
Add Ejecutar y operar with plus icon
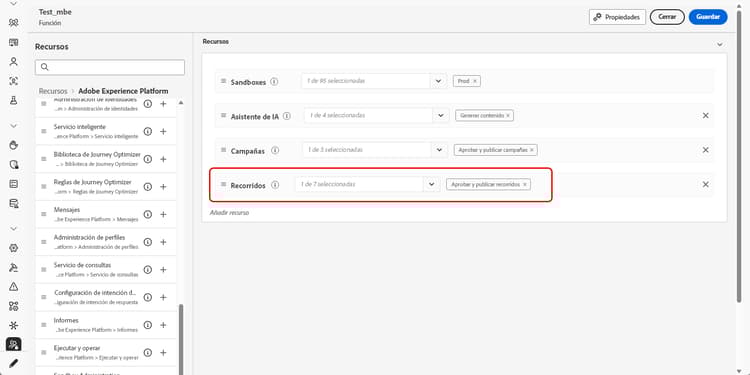[163, 353]
